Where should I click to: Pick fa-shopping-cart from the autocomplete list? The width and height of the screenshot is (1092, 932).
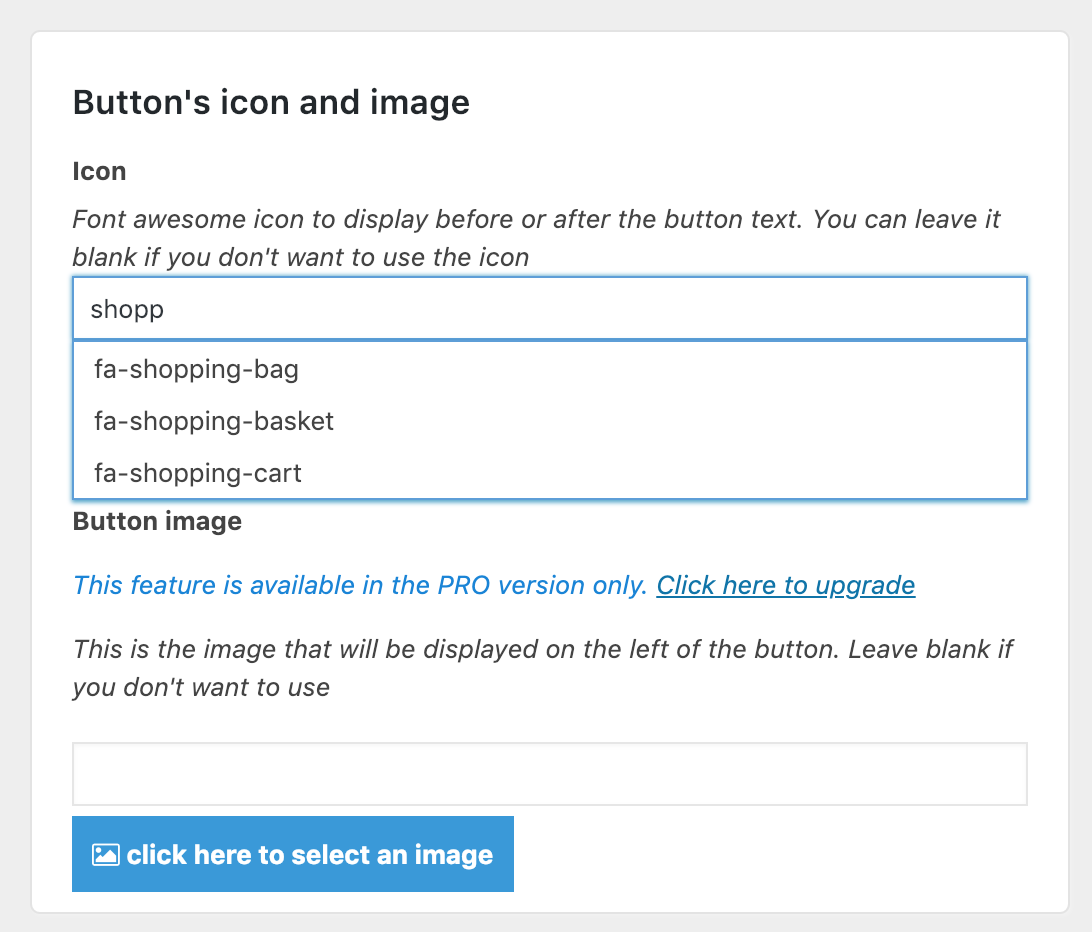[549, 474]
